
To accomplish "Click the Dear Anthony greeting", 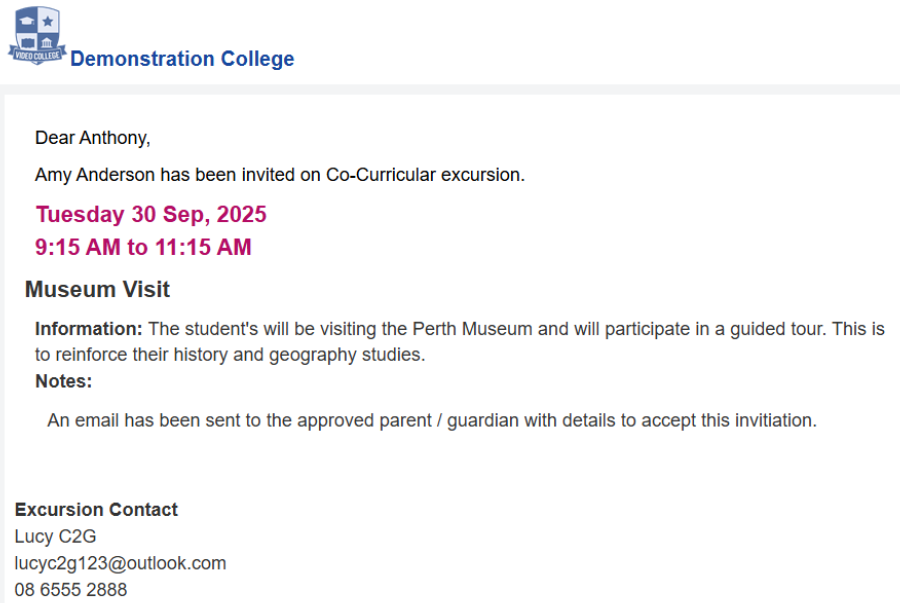I will click(92, 138).
